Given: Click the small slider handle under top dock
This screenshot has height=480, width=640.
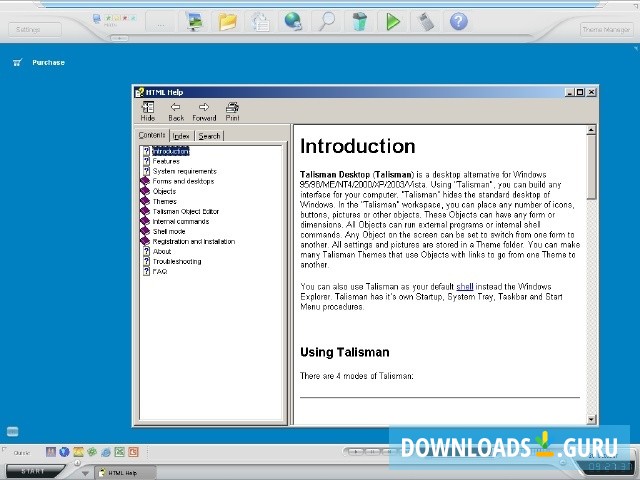Looking at the screenshot, I should 119,38.
